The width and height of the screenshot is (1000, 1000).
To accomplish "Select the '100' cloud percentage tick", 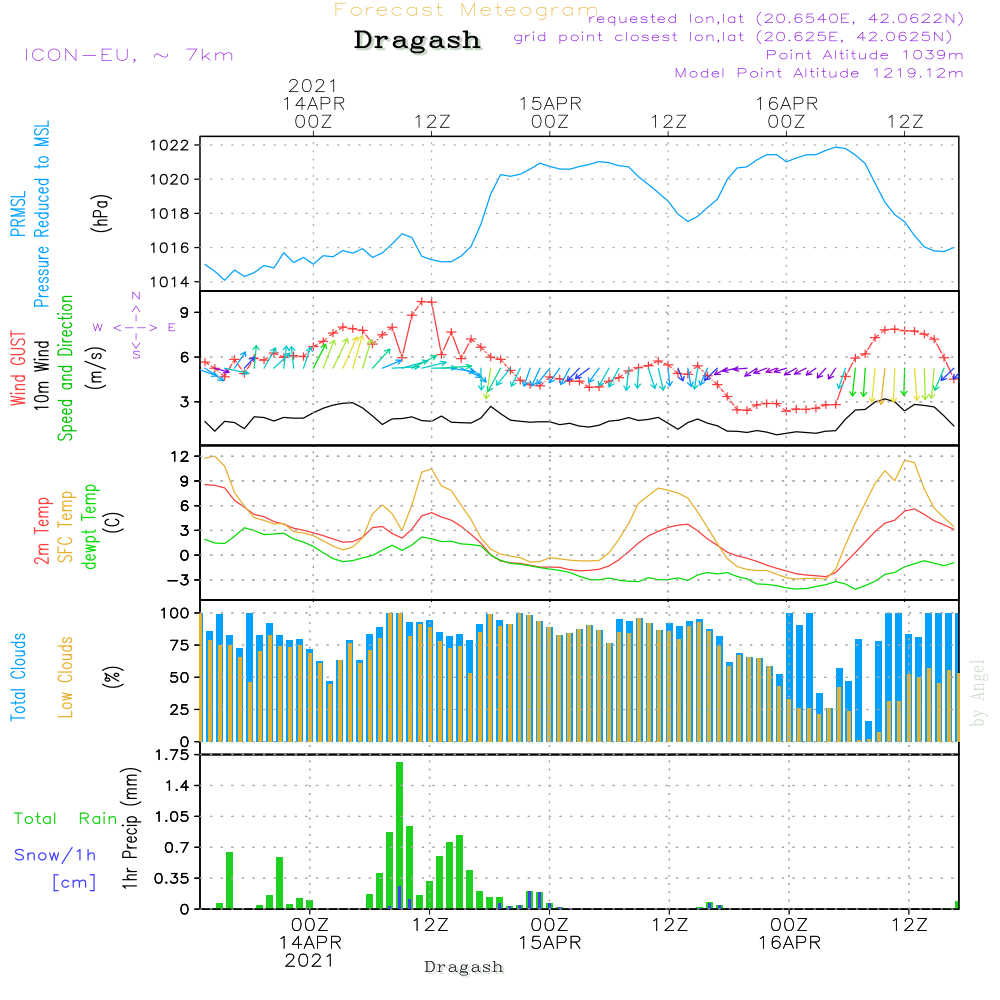I will [175, 613].
